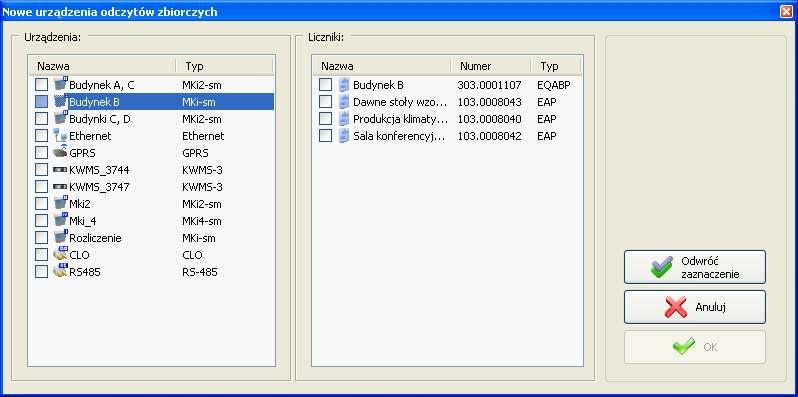Image resolution: width=798 pixels, height=397 pixels.
Task: Click the Odwróć zaznaczenie button
Action: pyautogui.click(x=695, y=267)
